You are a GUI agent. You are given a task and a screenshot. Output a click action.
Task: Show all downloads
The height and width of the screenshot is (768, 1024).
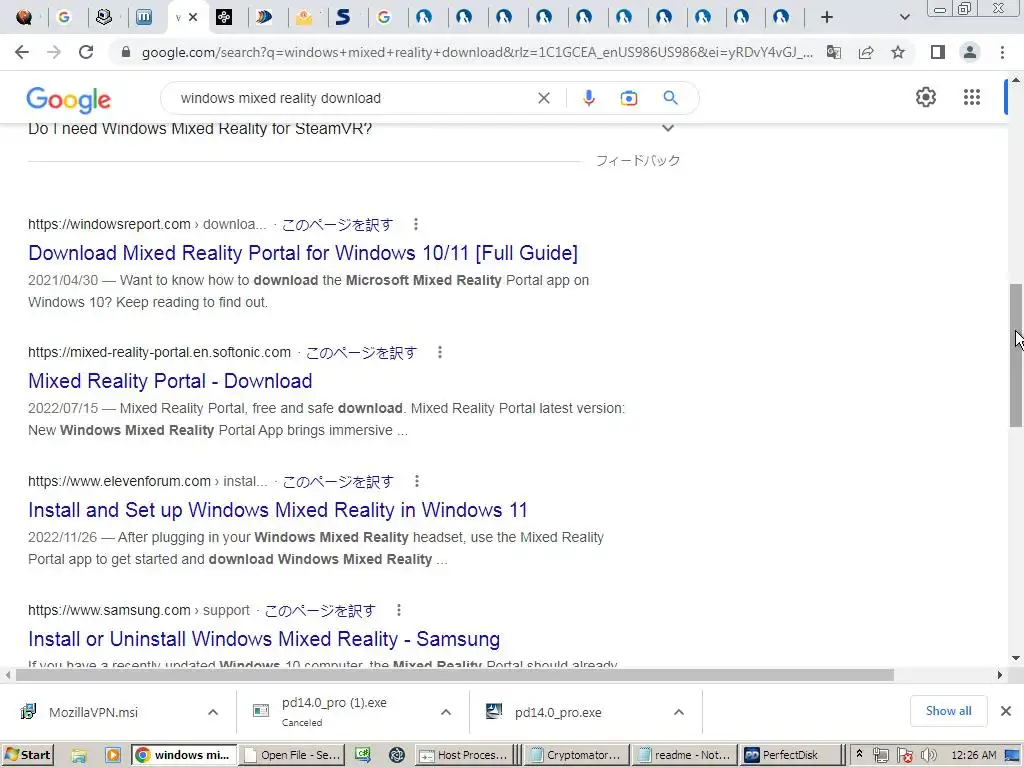[x=948, y=711]
